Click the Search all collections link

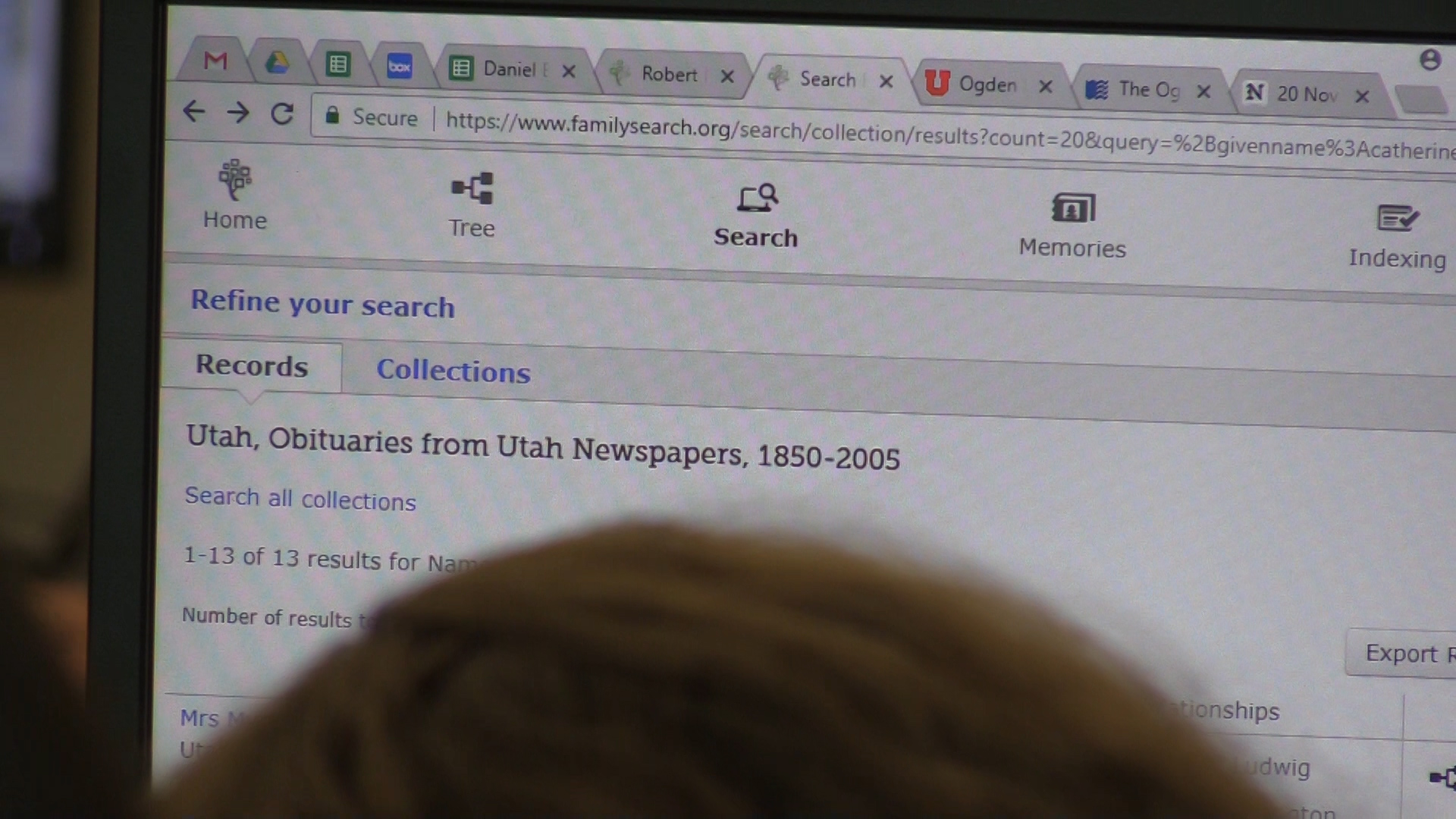pos(300,499)
